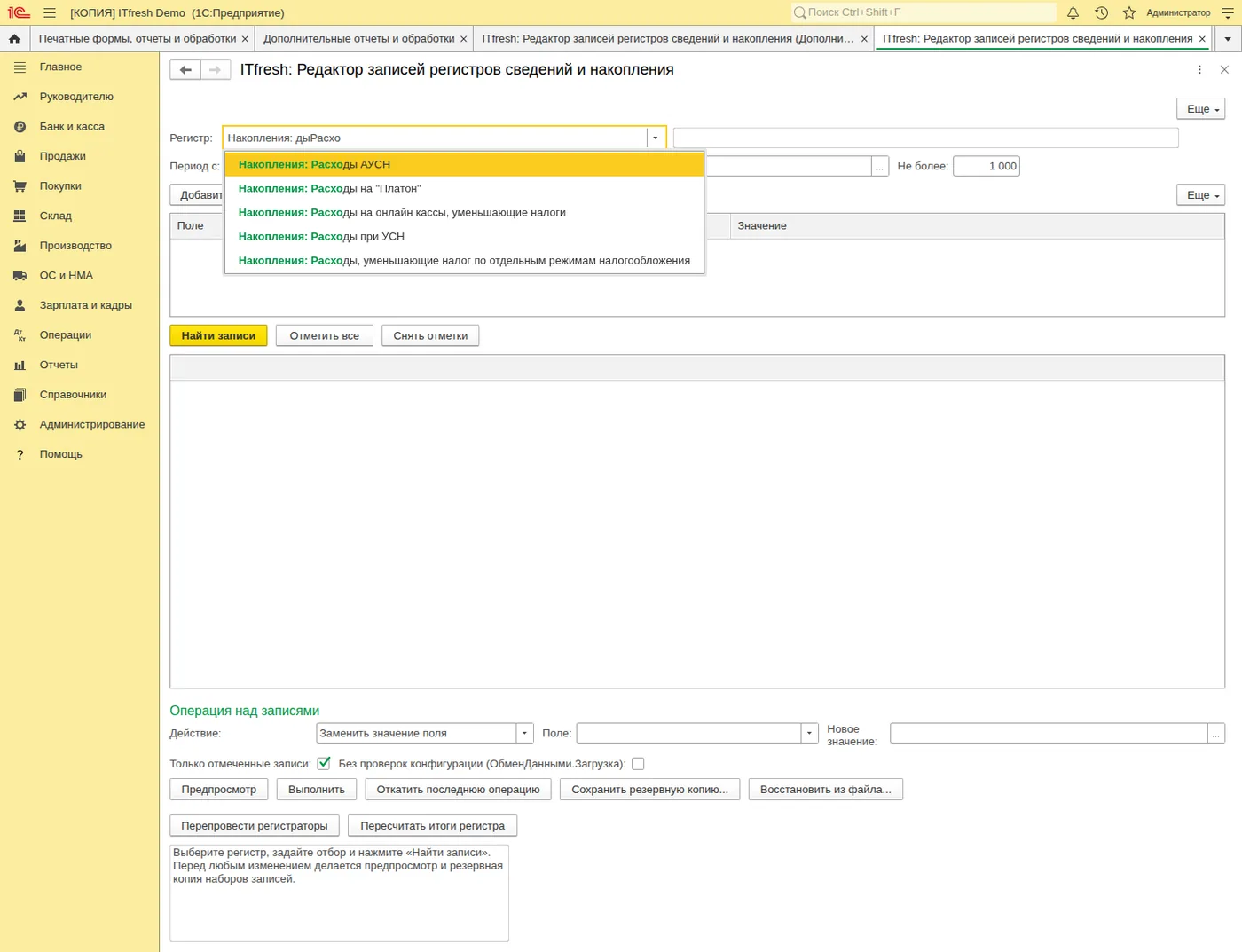Choose Накопления: Расходы на "Платон" entry

464,188
